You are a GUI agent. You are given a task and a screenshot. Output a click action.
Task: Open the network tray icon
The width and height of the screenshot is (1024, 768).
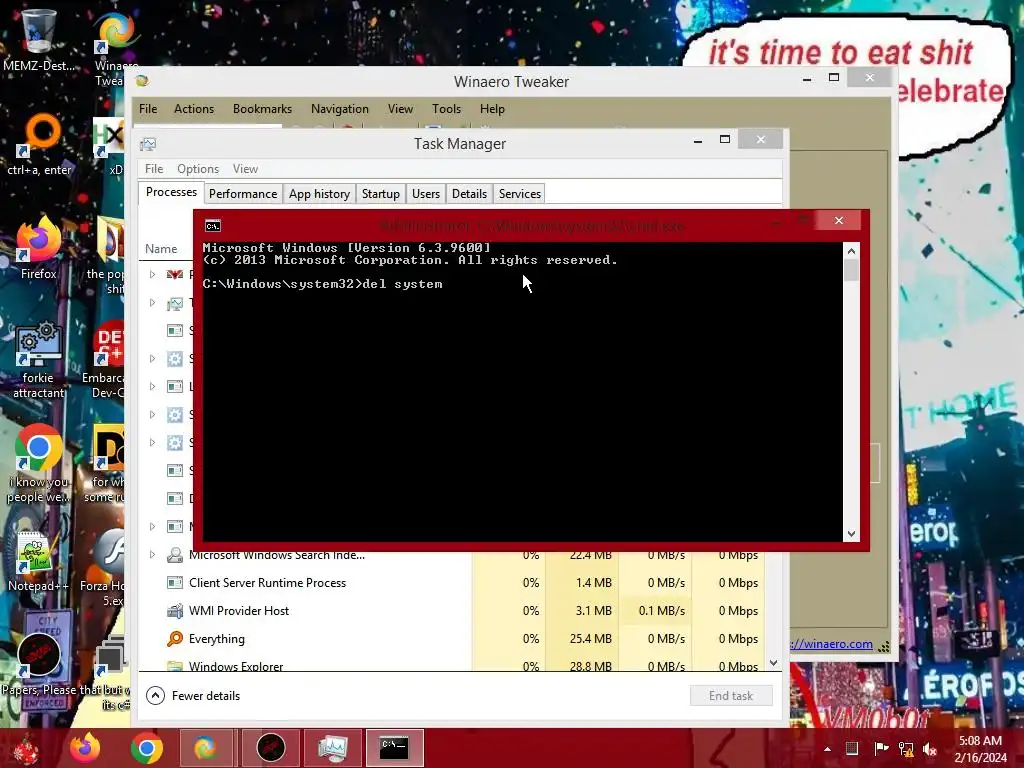point(906,748)
